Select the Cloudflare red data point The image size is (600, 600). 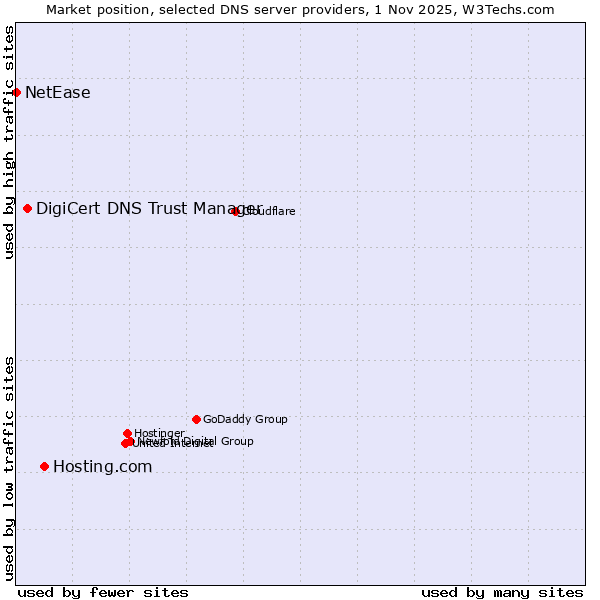point(236,211)
